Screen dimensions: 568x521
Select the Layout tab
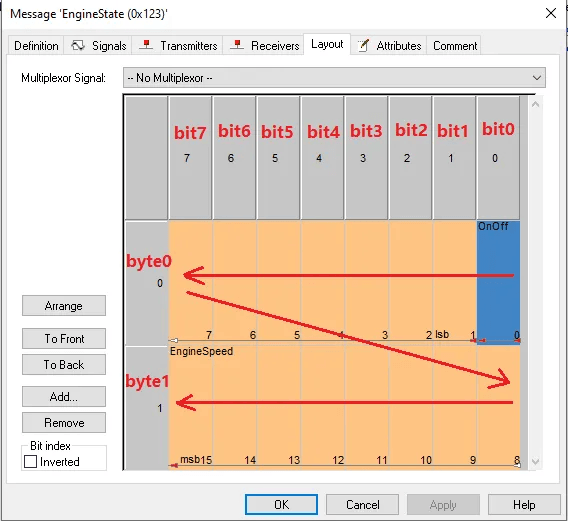pyautogui.click(x=327, y=44)
